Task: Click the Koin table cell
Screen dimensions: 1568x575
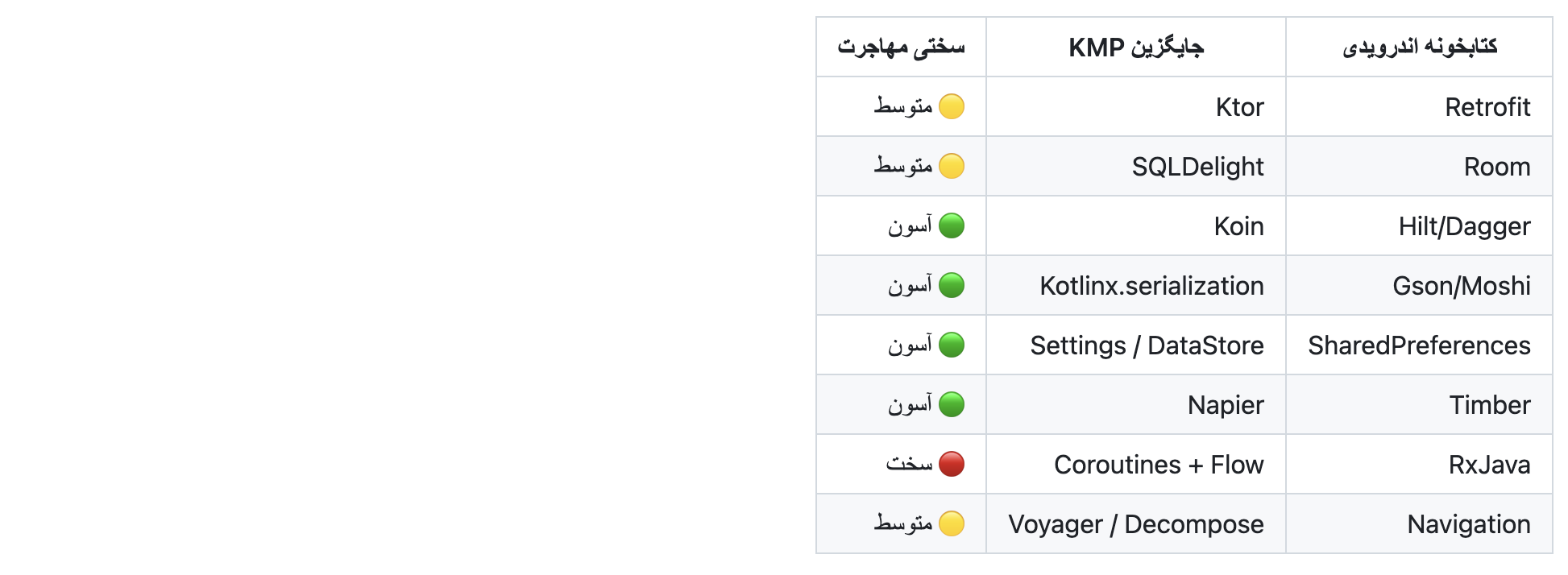Action: click(x=1238, y=226)
